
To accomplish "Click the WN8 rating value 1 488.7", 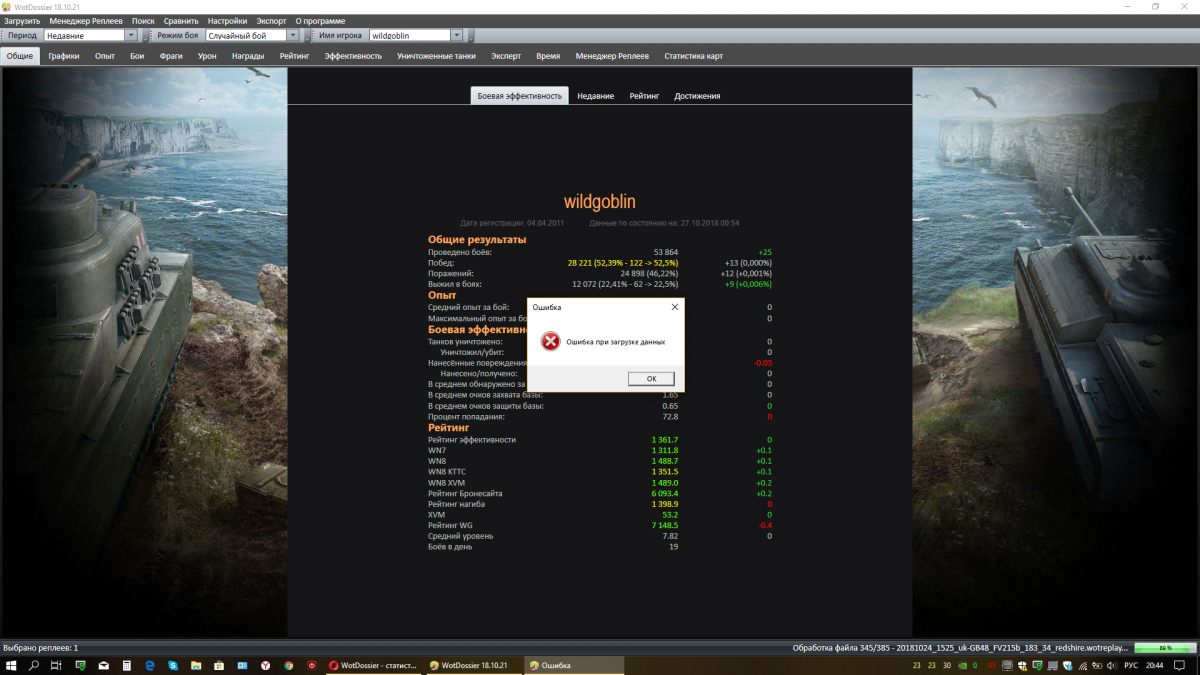I will pyautogui.click(x=665, y=461).
